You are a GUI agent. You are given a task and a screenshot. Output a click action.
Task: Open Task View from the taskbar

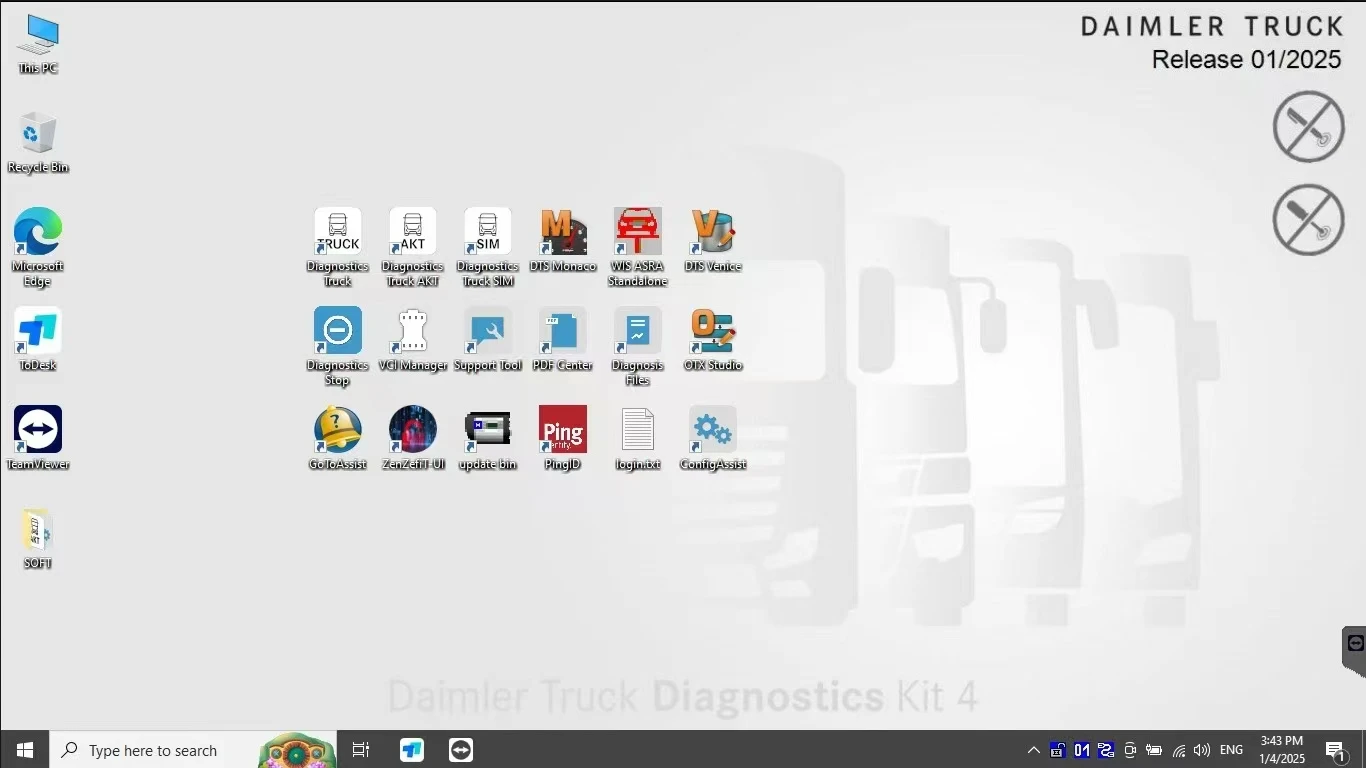361,750
